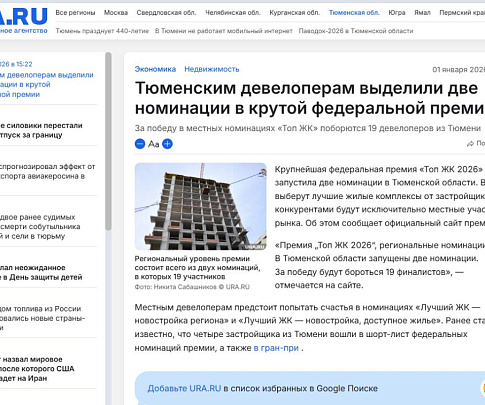Open the Челябинская обл. region tab
The height and width of the screenshot is (405, 485).
click(x=233, y=13)
